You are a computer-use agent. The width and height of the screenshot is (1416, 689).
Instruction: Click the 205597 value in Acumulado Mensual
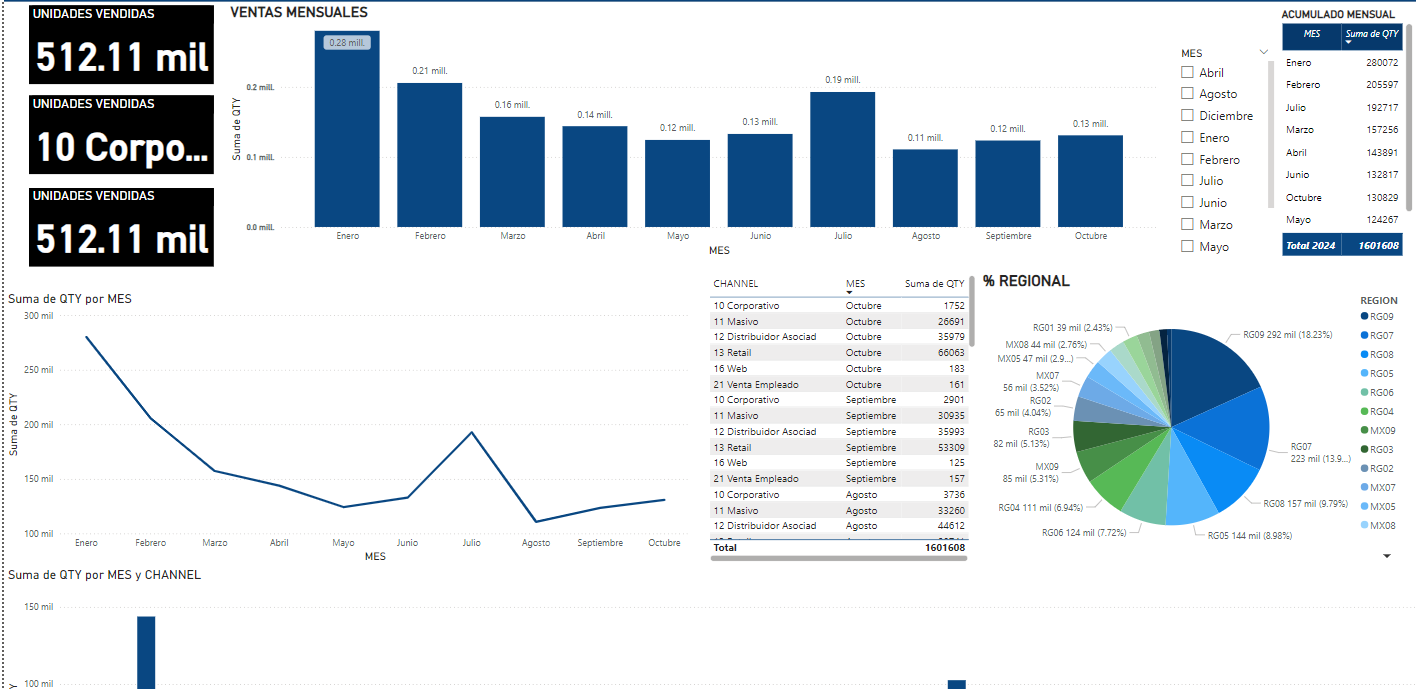click(x=1382, y=85)
